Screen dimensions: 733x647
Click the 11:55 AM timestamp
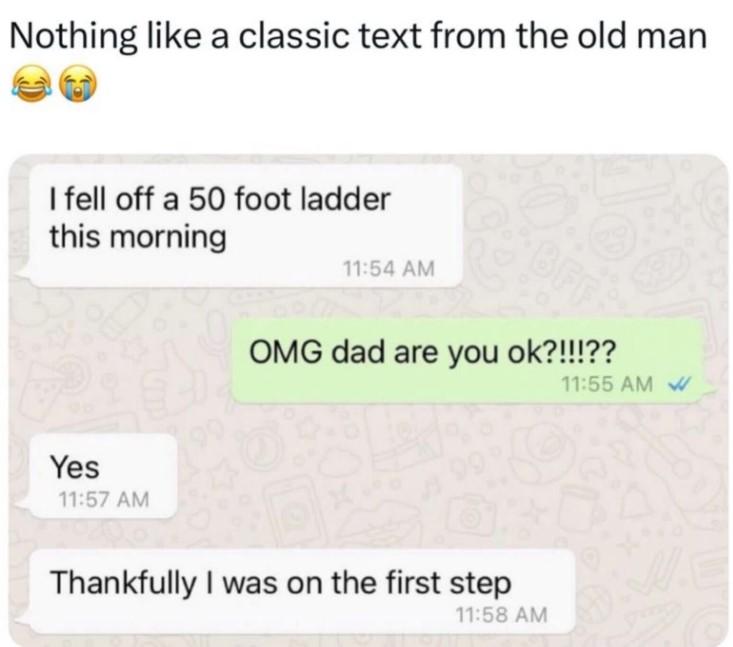click(607, 384)
